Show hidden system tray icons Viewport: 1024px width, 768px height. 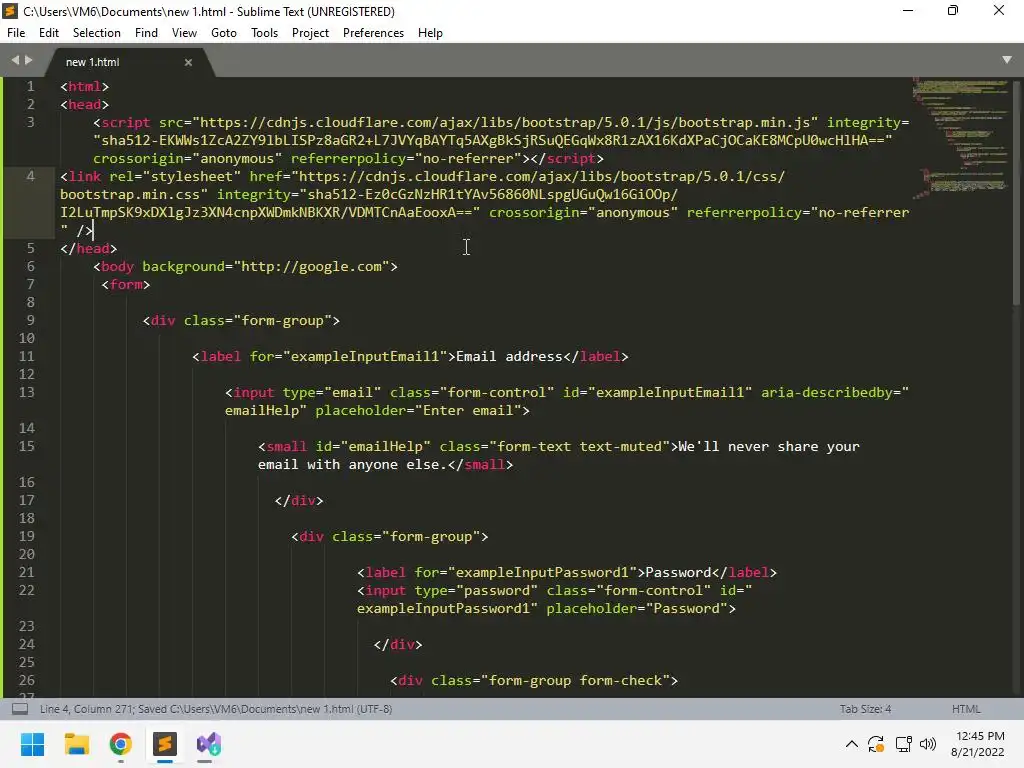coord(852,744)
